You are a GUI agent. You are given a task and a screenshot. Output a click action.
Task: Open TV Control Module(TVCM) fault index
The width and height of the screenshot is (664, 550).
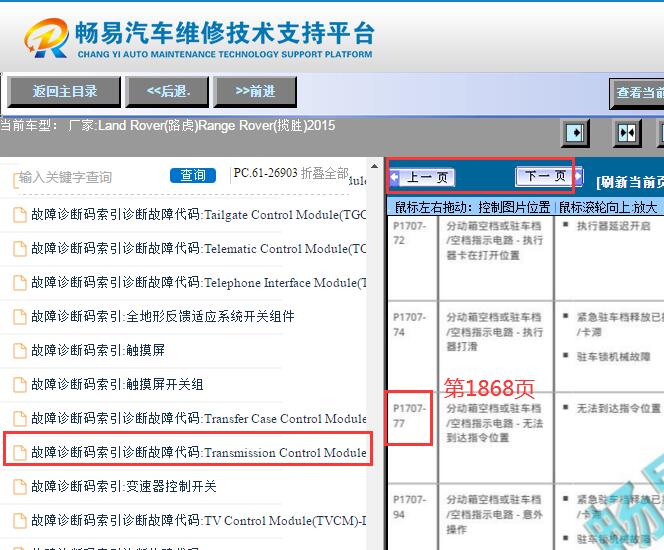click(198, 520)
